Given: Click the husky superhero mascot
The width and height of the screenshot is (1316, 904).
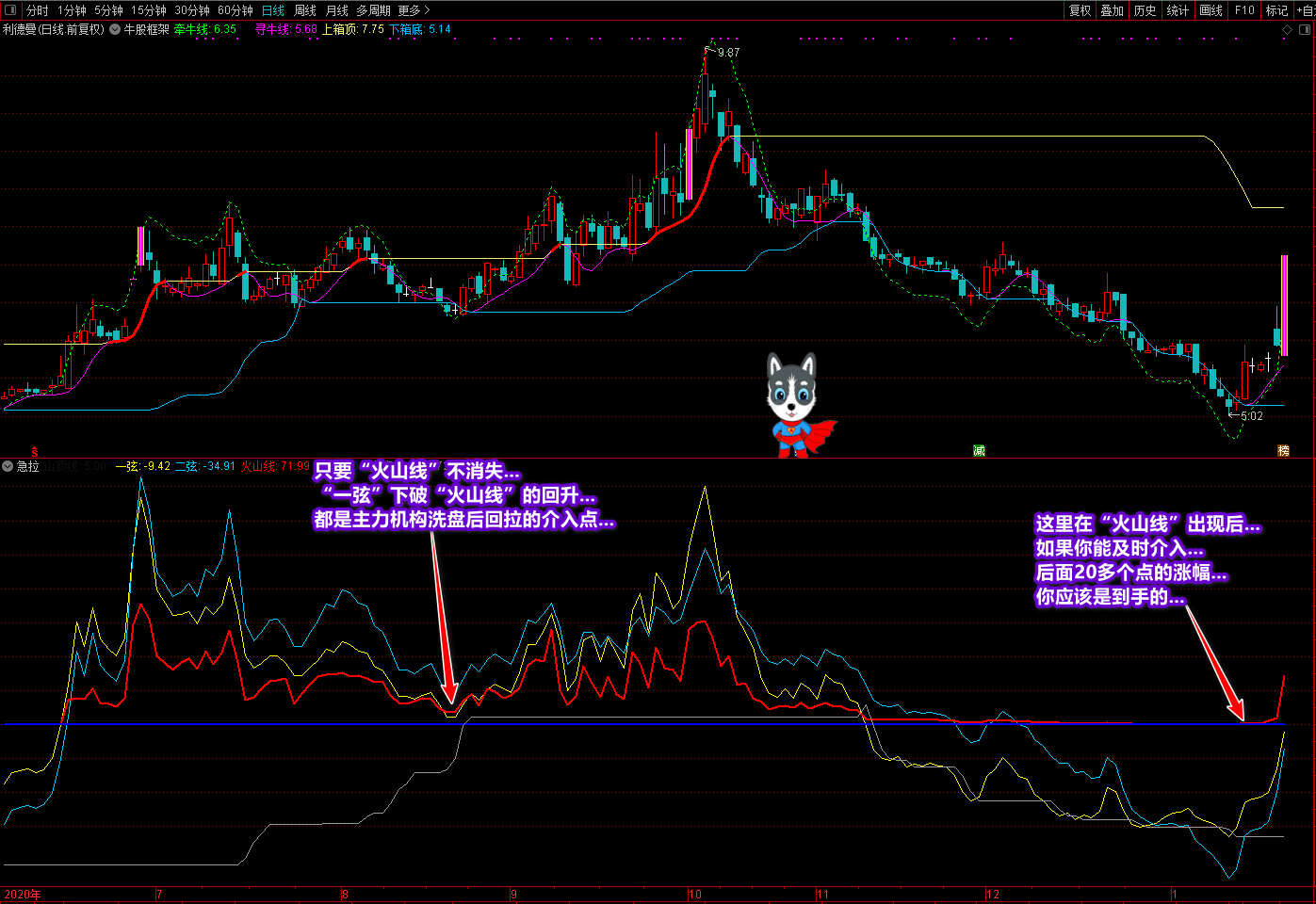Looking at the screenshot, I should [796, 405].
